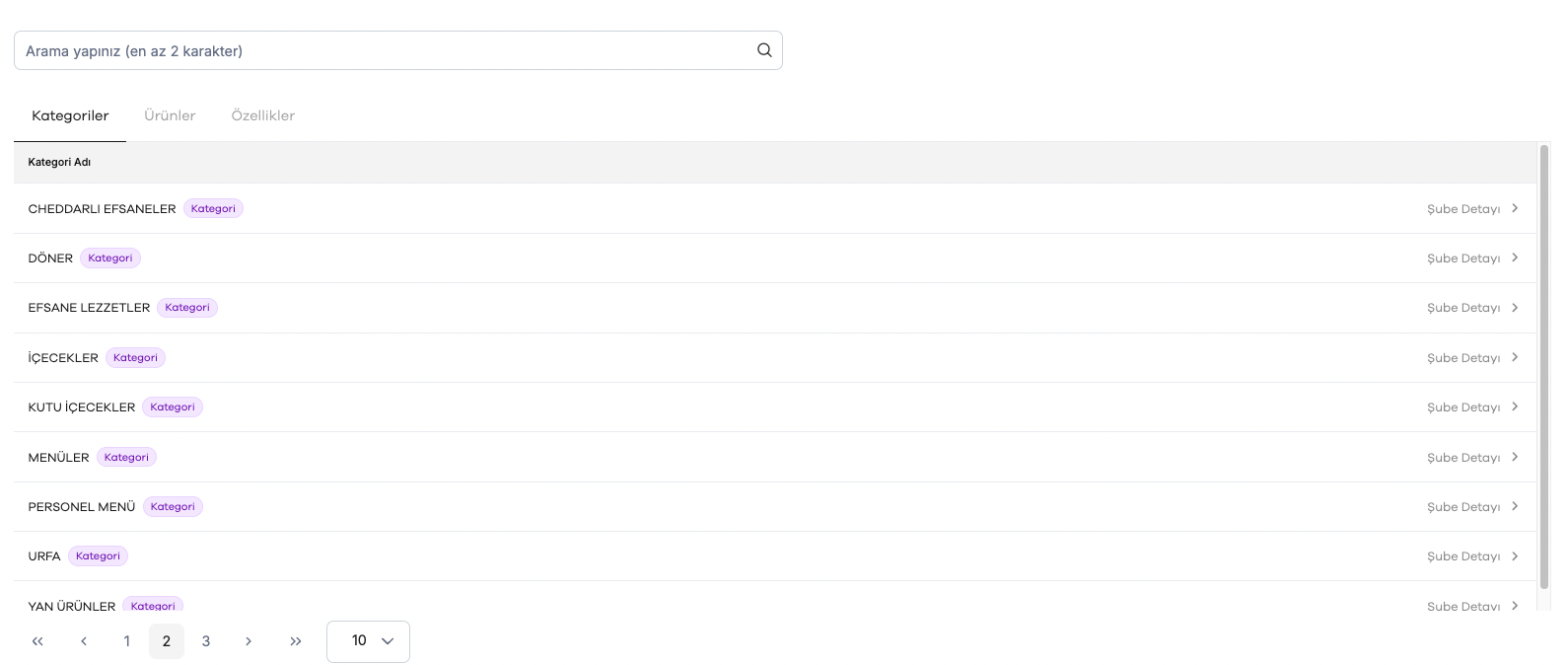Switch to the Özellikler tab
This screenshot has width=1568, height=665.
click(263, 115)
